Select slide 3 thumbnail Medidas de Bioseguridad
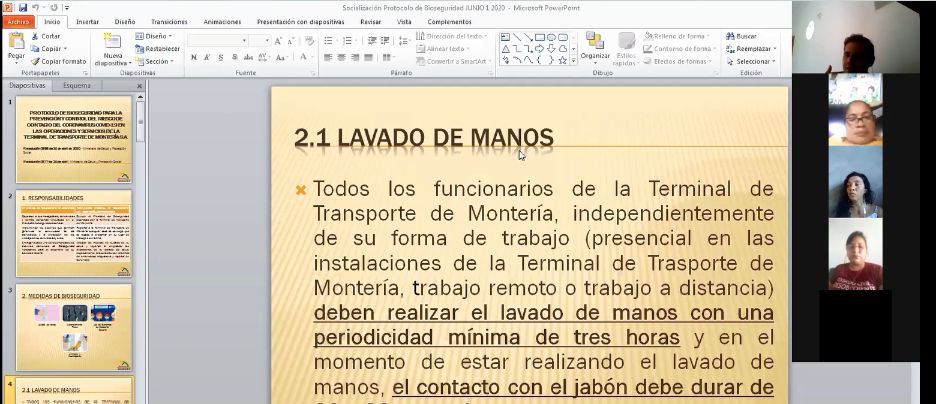 [74, 328]
